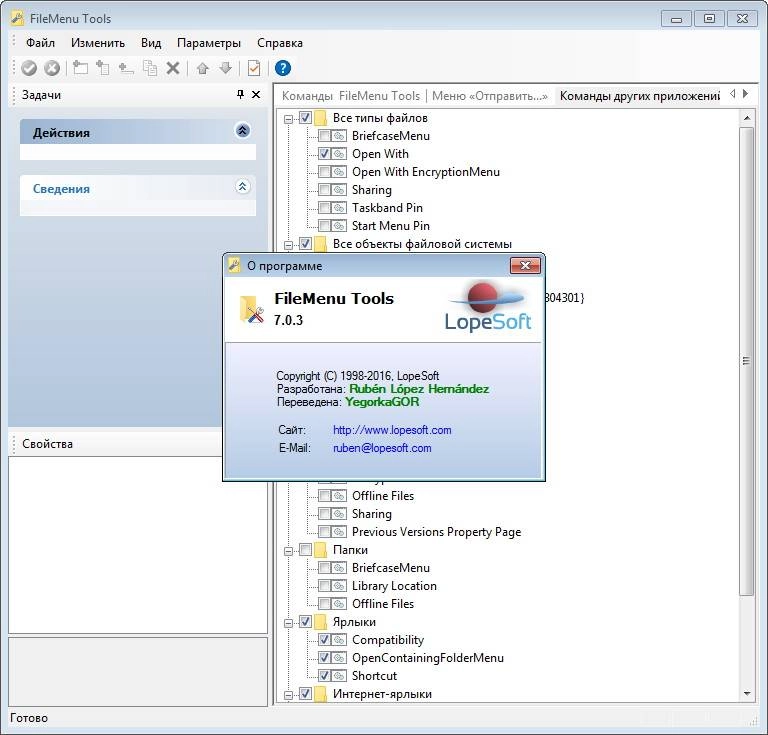The height and width of the screenshot is (735, 768).
Task: Click the gear icon beside Library Location
Action: coord(338,586)
